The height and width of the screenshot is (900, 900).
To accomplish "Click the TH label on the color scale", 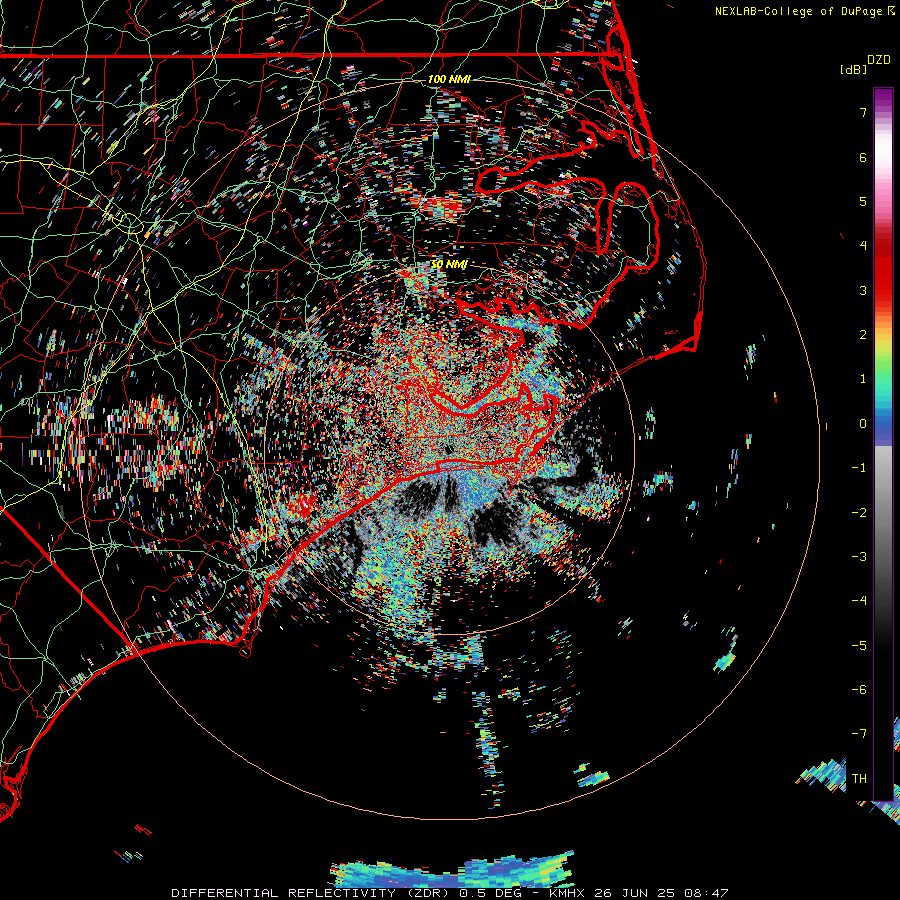I will tap(859, 779).
